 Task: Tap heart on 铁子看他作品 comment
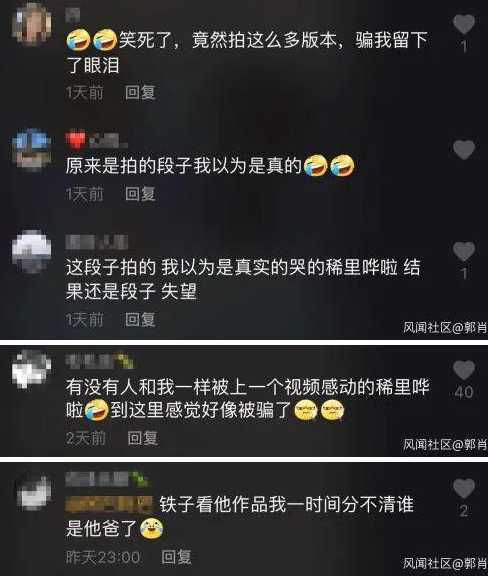(464, 489)
